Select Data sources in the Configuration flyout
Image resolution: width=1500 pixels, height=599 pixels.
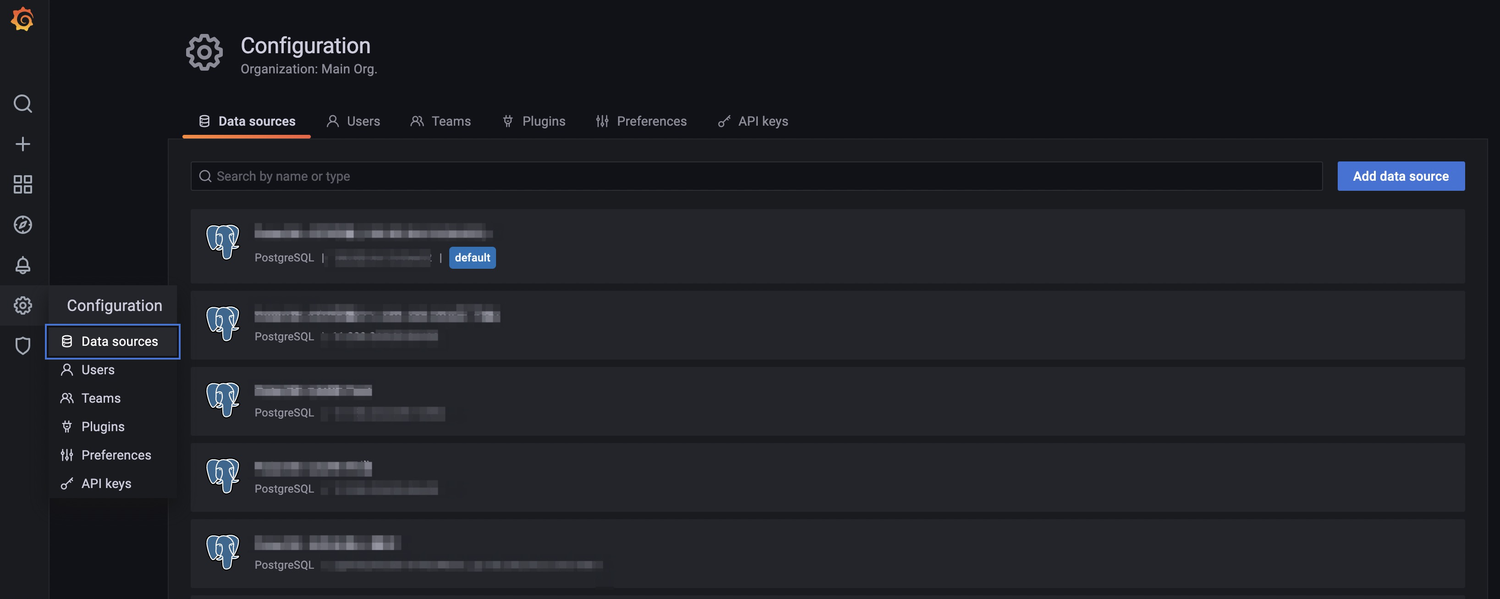pyautogui.click(x=113, y=341)
